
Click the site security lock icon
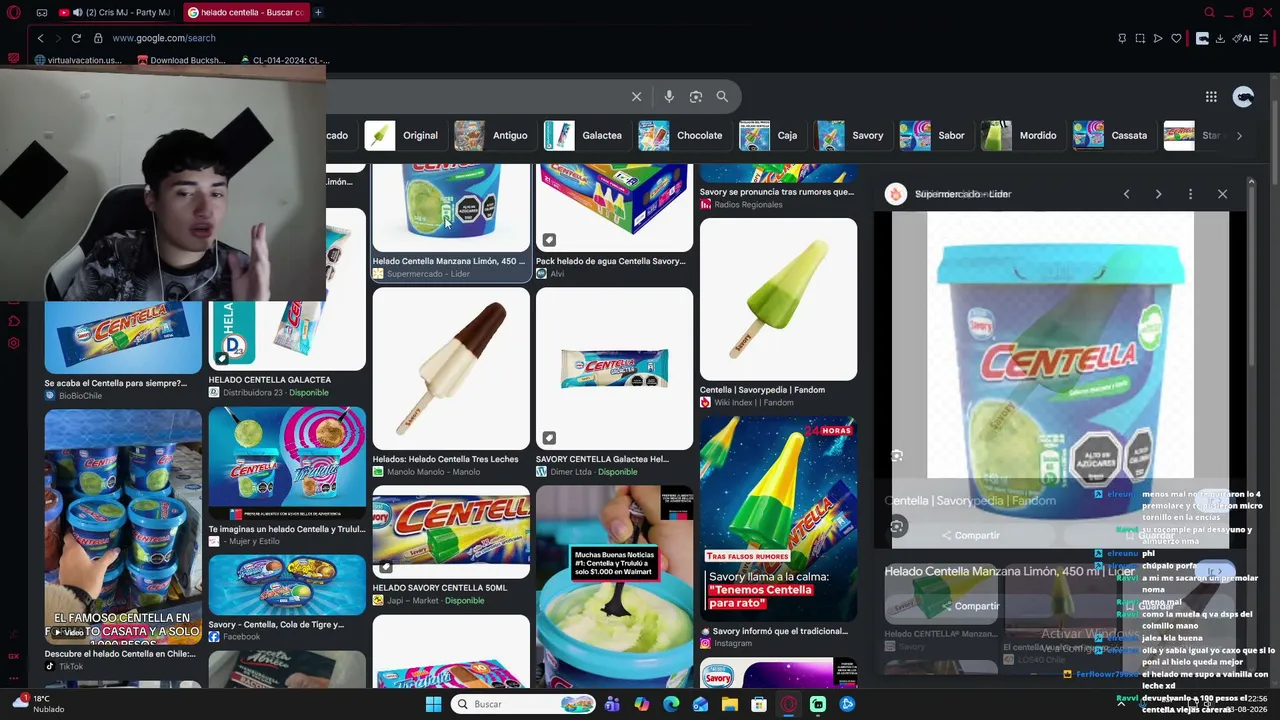98,38
